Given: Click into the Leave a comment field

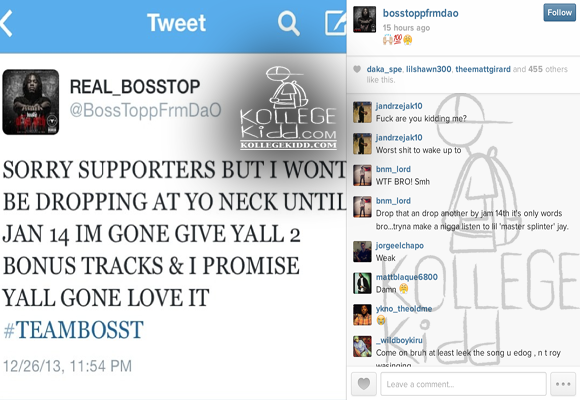Looking at the screenshot, I should (x=463, y=384).
